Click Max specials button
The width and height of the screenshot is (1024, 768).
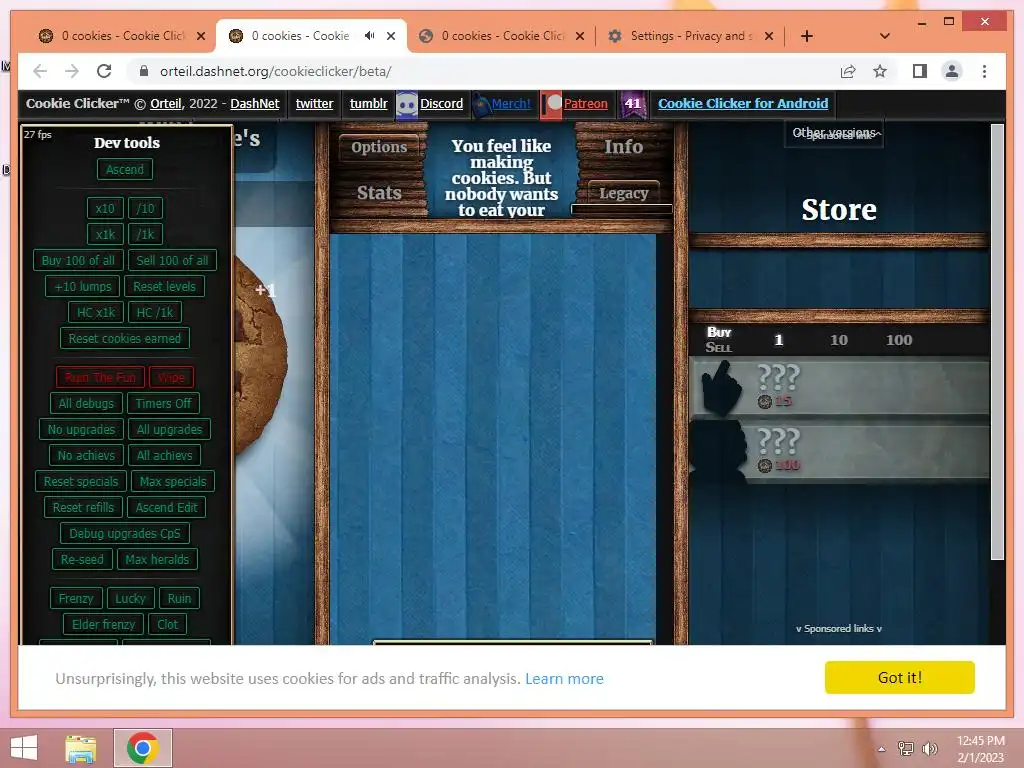point(172,481)
